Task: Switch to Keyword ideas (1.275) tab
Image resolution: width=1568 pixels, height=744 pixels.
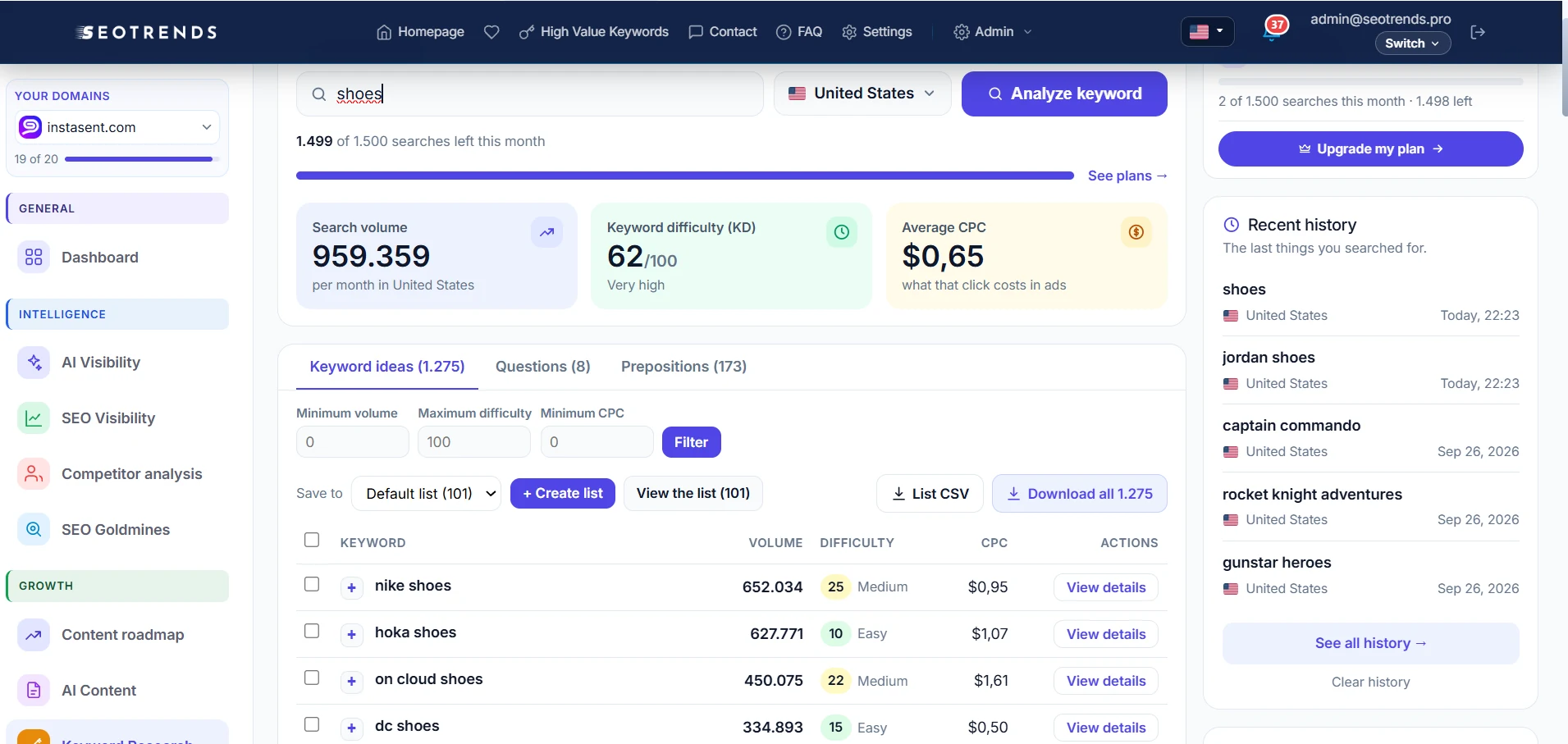Action: (x=387, y=367)
